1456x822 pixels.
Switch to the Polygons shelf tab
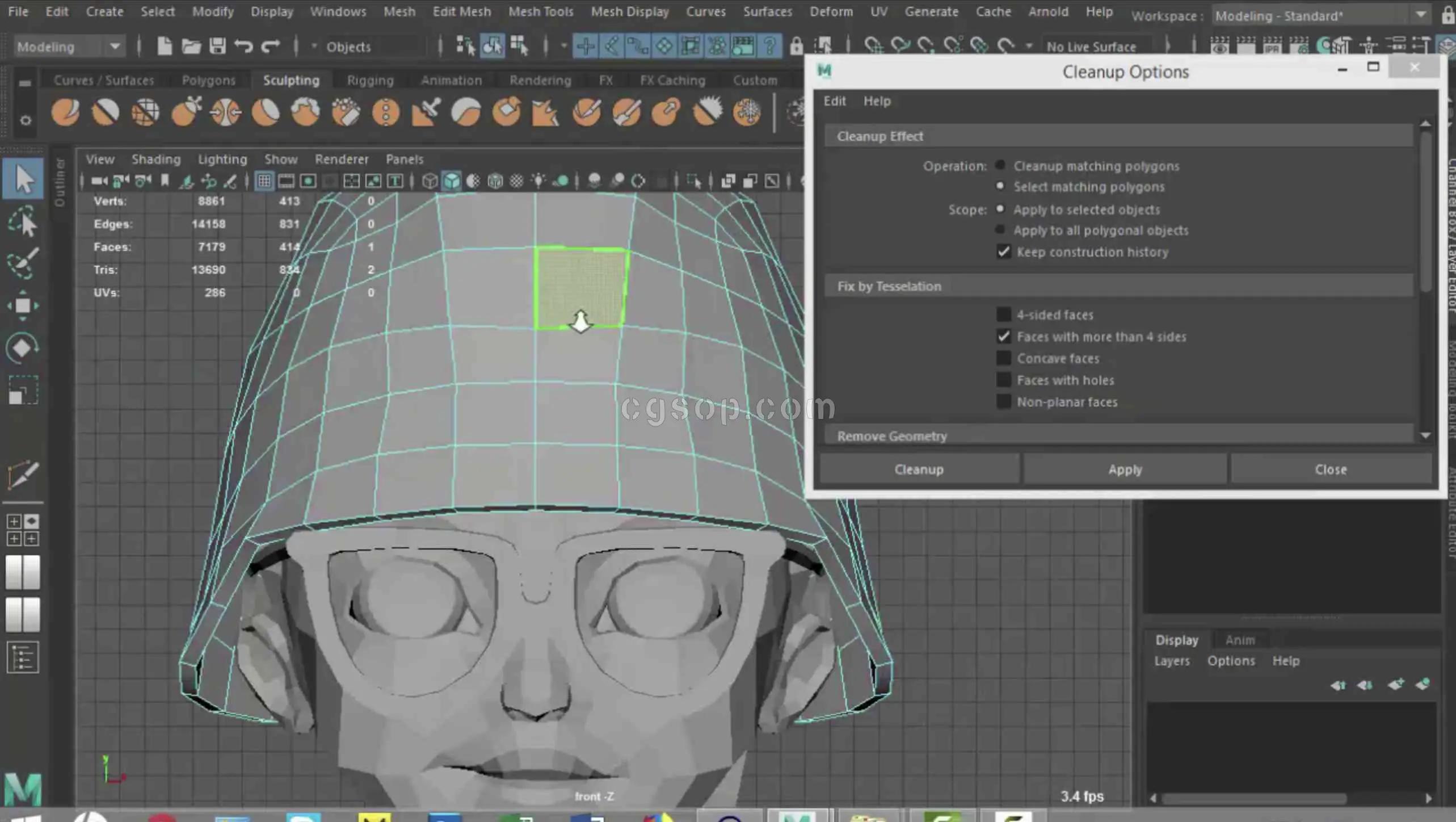(208, 80)
